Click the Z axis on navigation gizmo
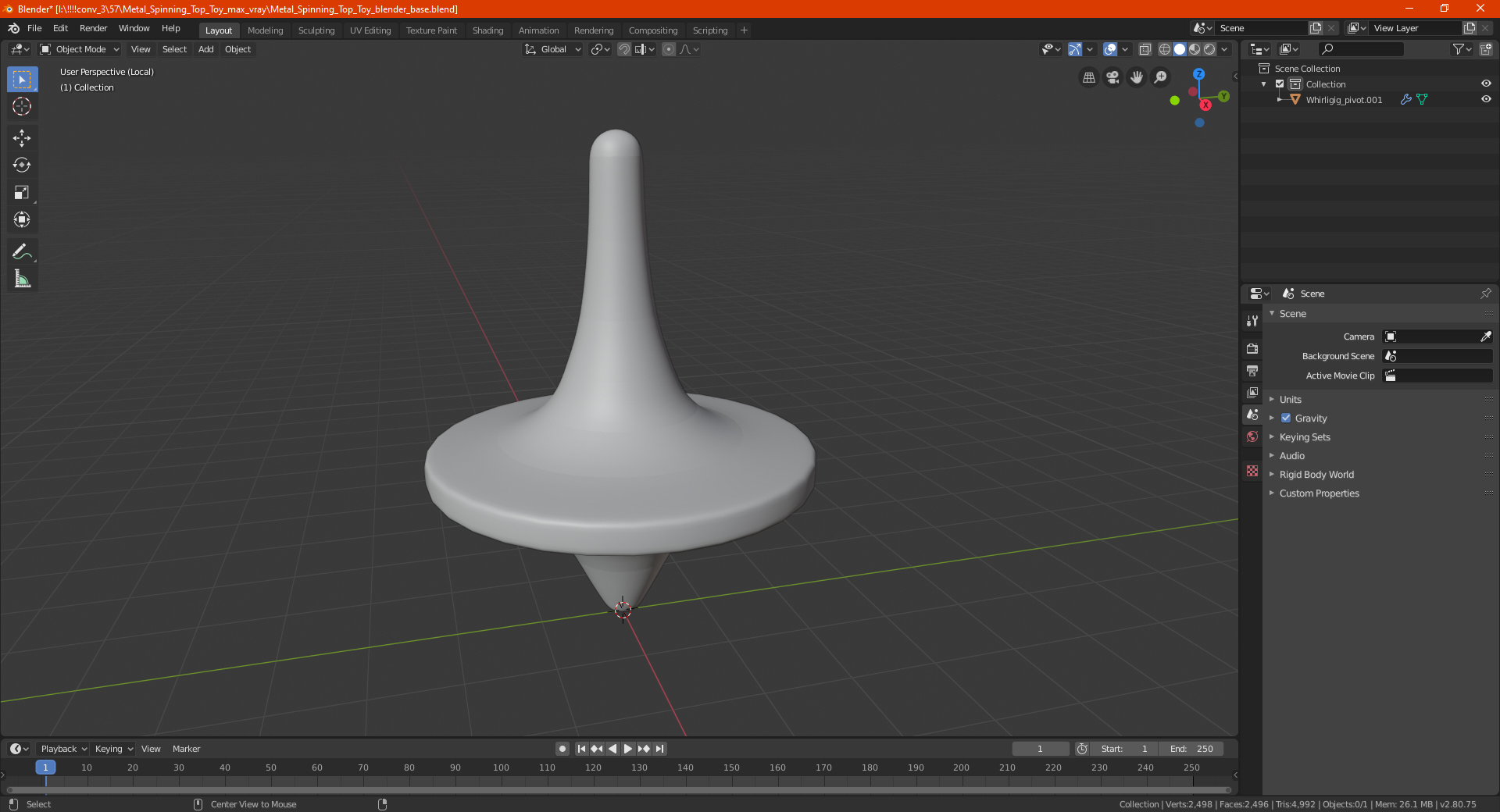 click(x=1198, y=74)
